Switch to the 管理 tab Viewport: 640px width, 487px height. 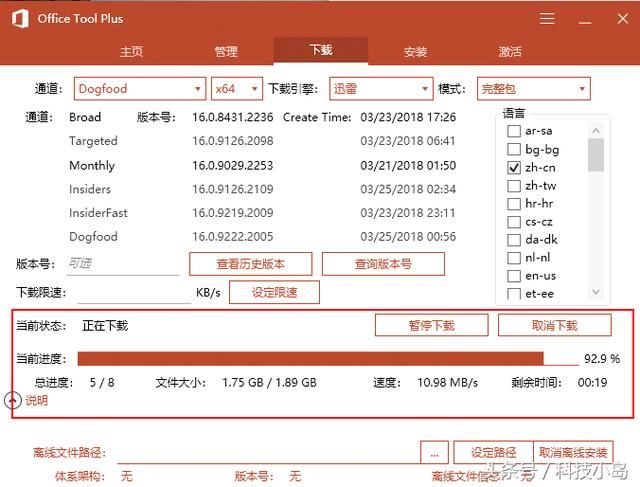(x=226, y=51)
